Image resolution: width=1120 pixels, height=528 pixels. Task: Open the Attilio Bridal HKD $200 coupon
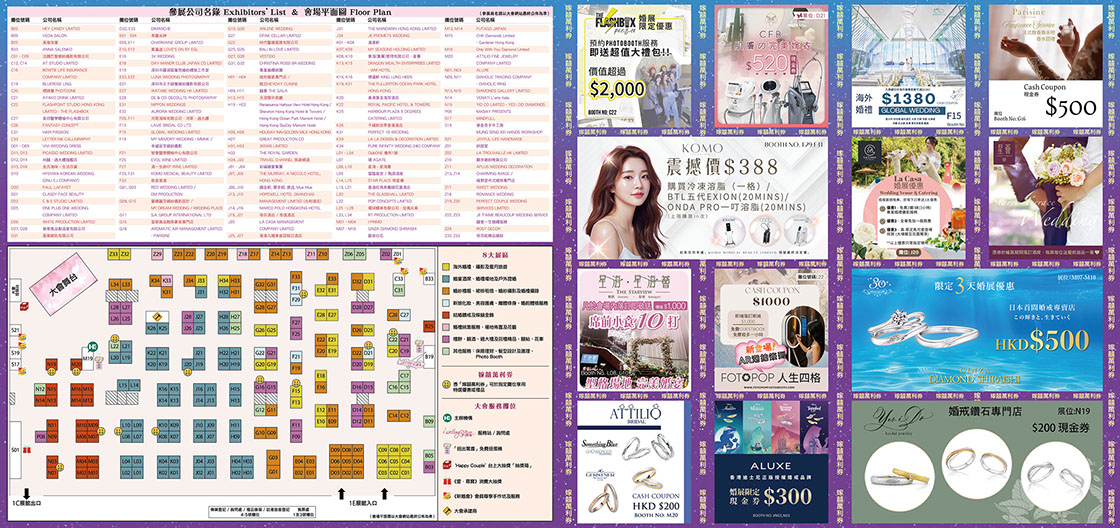[x=634, y=462]
